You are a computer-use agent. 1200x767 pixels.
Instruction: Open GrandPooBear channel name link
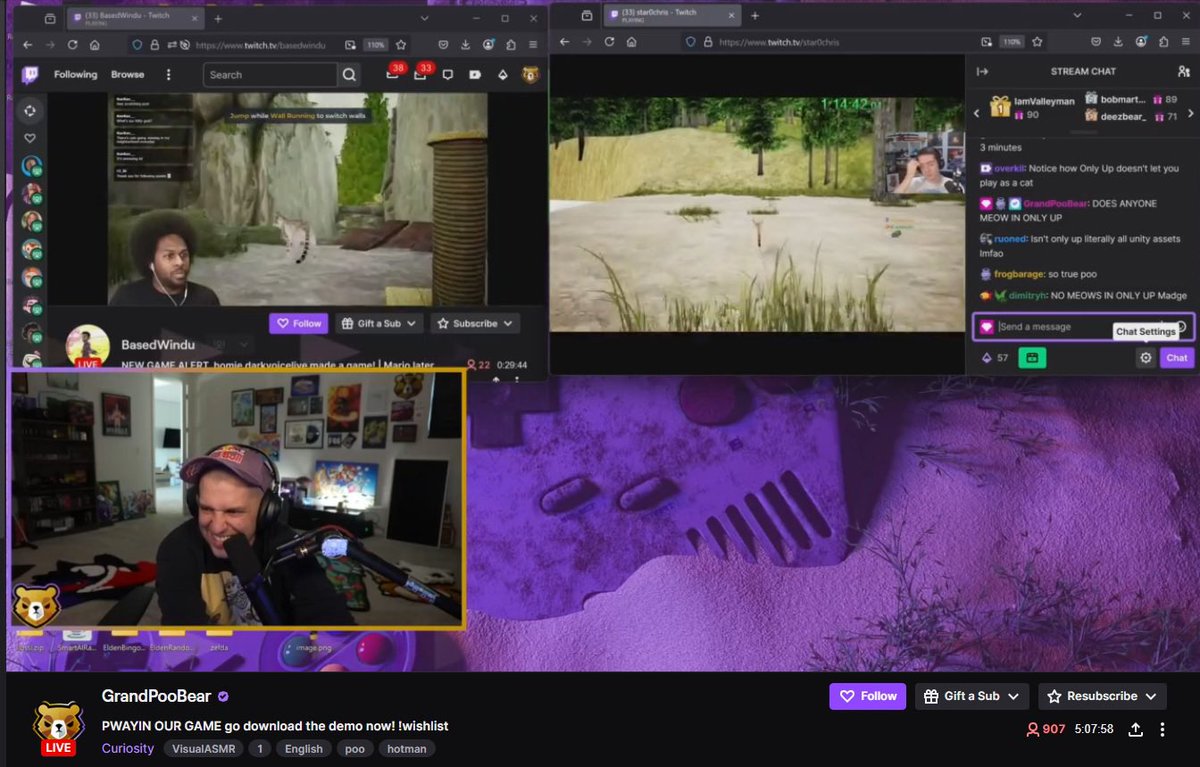(157, 696)
